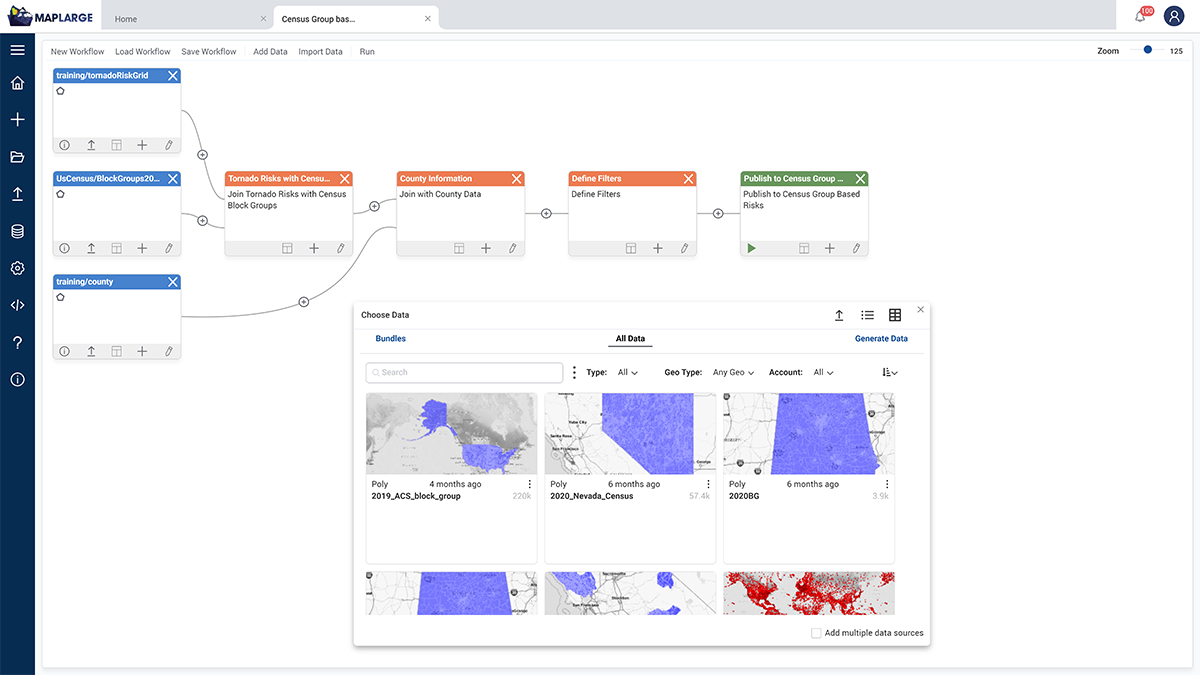Viewport: 1200px width, 675px height.
Task: Click the settings gear in the left sidebar
Action: [x=16, y=268]
